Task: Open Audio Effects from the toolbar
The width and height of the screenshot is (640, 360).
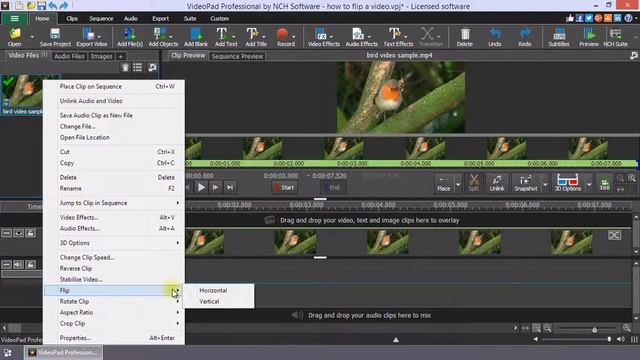Action: point(361,37)
